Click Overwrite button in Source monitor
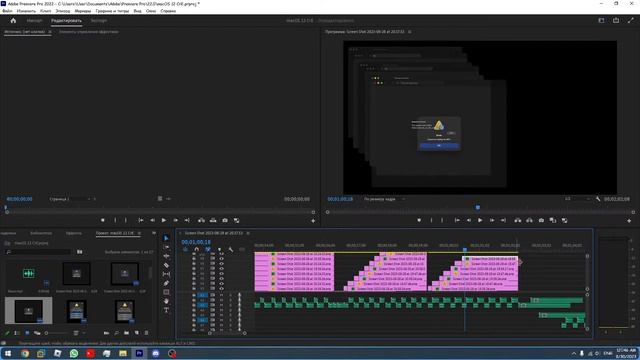 click(213, 220)
